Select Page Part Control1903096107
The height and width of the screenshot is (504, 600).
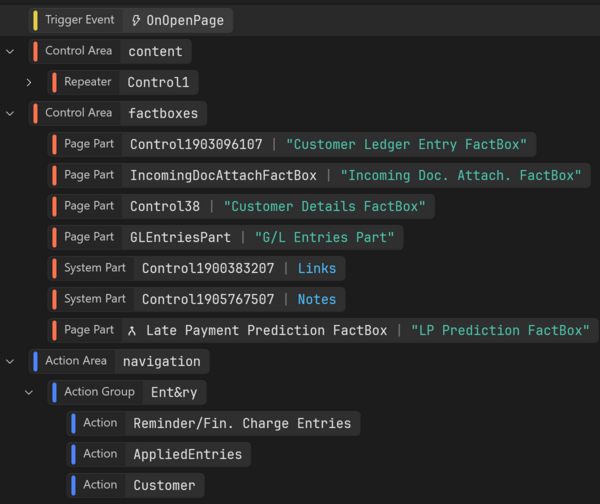292,144
